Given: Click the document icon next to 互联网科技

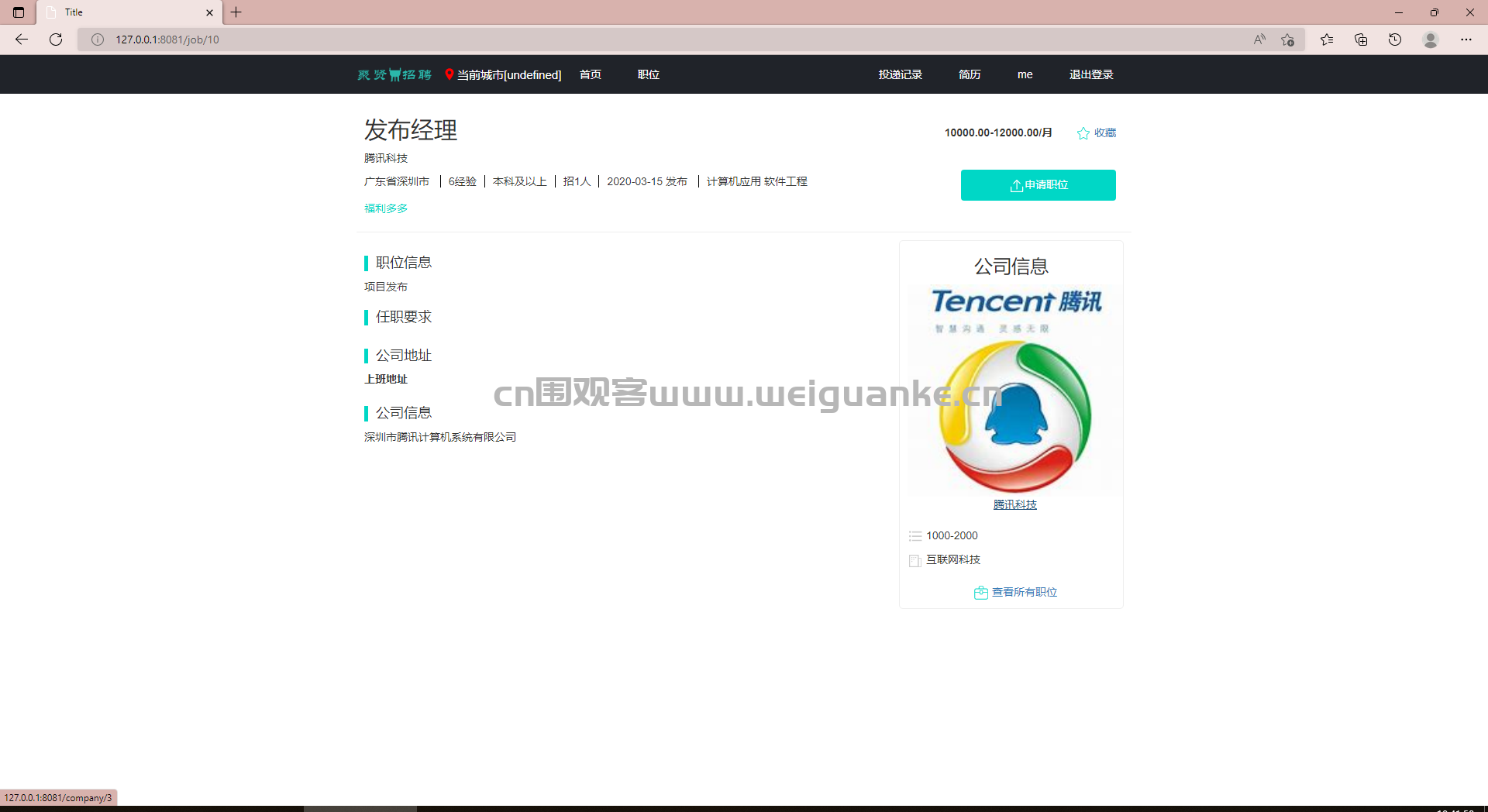Looking at the screenshot, I should pyautogui.click(x=915, y=560).
